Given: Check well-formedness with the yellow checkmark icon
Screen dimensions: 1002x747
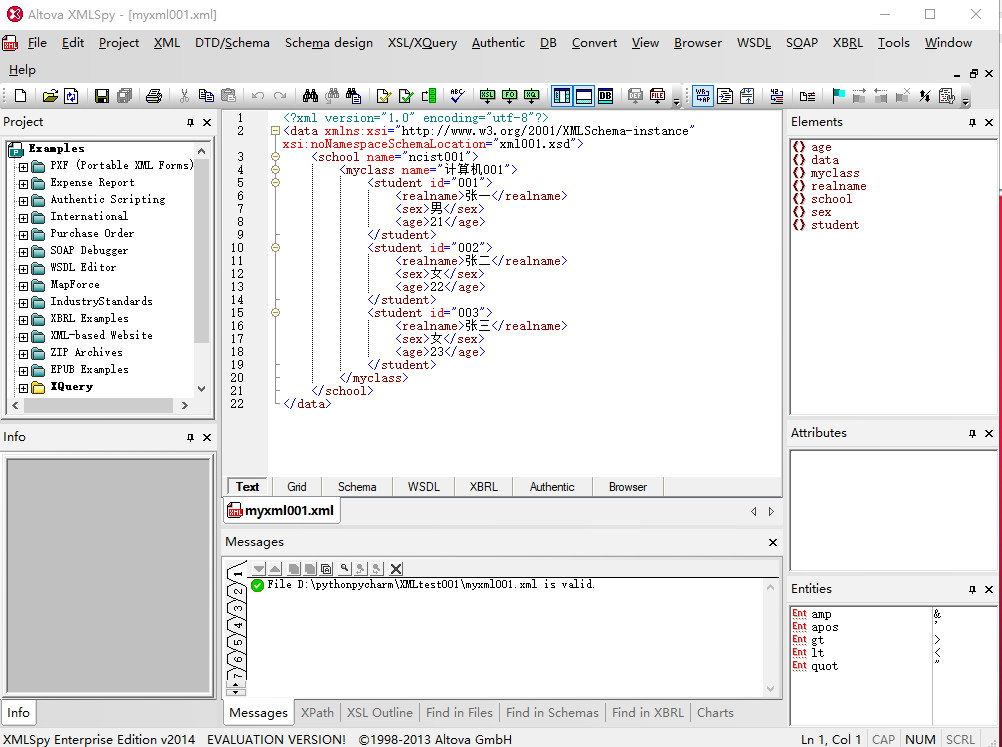Looking at the screenshot, I should (x=383, y=96).
